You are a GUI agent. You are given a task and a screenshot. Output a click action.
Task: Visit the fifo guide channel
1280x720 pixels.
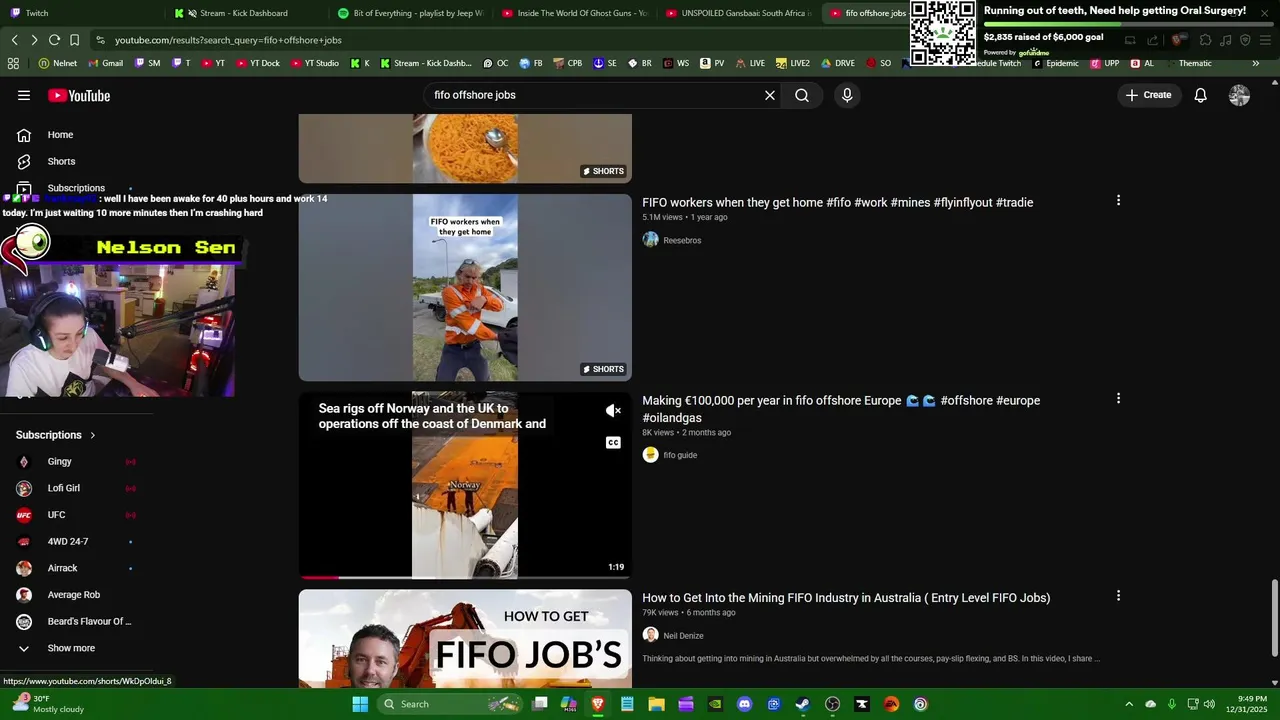click(680, 455)
